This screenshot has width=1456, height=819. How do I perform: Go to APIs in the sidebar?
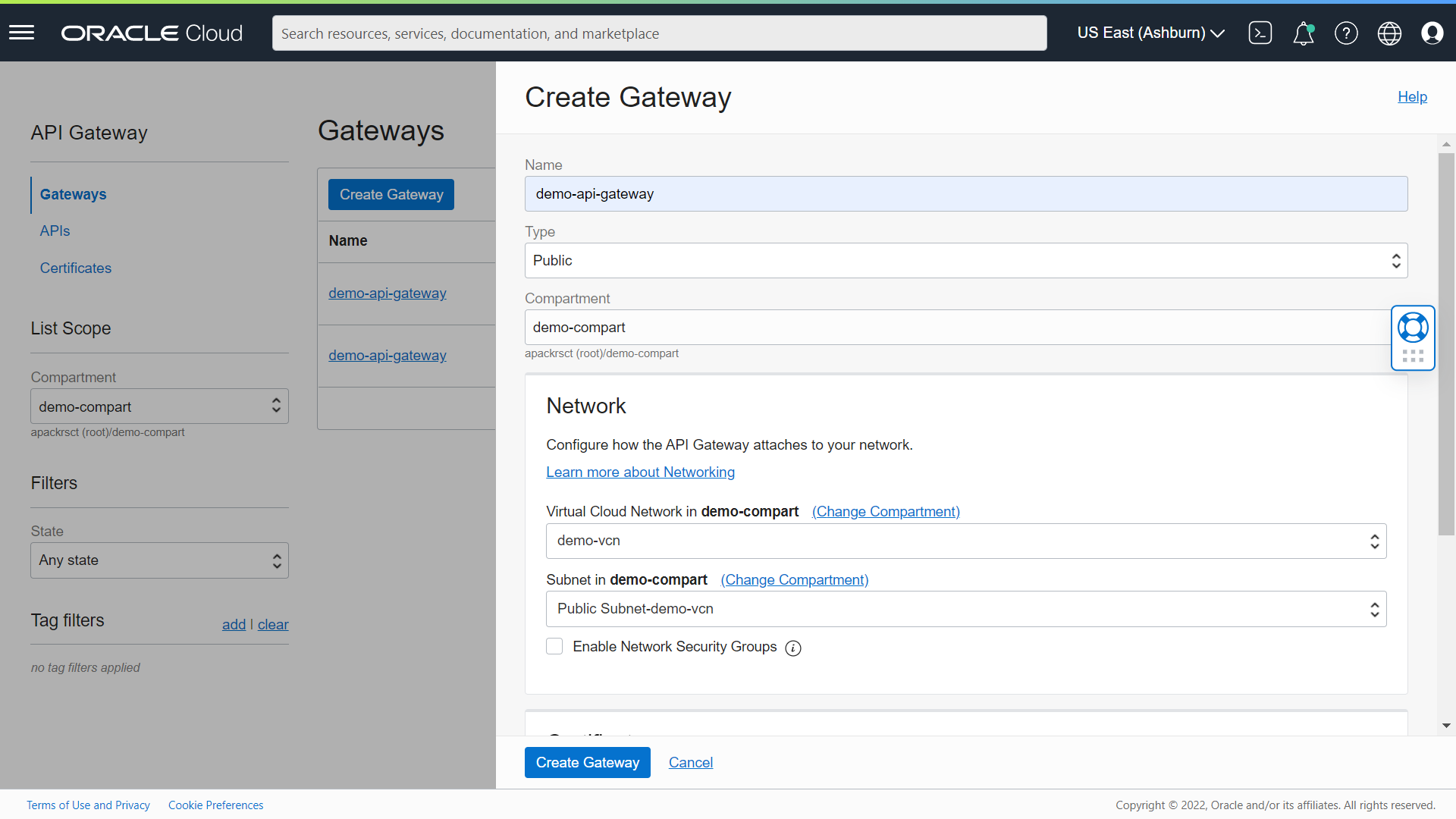pyautogui.click(x=55, y=231)
